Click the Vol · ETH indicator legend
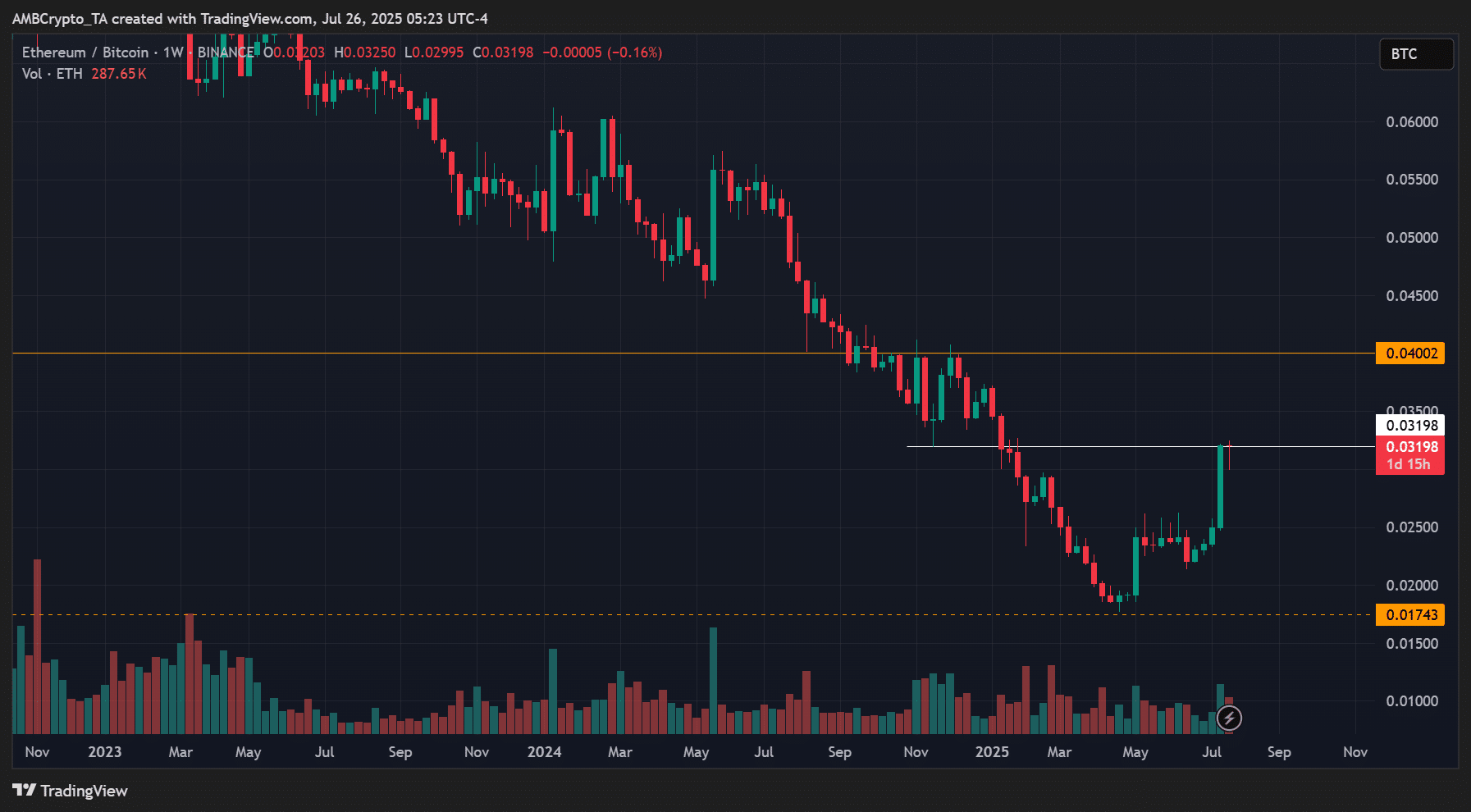The width and height of the screenshot is (1471, 812). coord(53,74)
